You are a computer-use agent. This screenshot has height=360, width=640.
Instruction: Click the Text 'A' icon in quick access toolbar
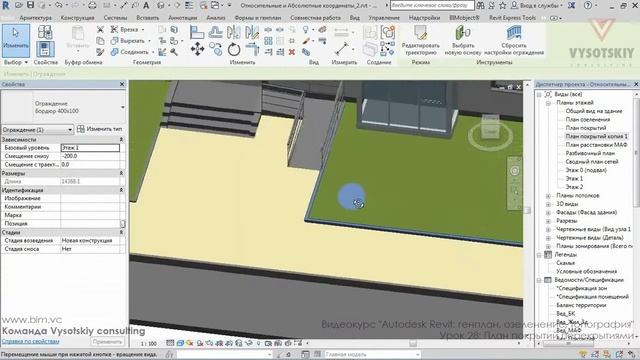(x=146, y=5)
